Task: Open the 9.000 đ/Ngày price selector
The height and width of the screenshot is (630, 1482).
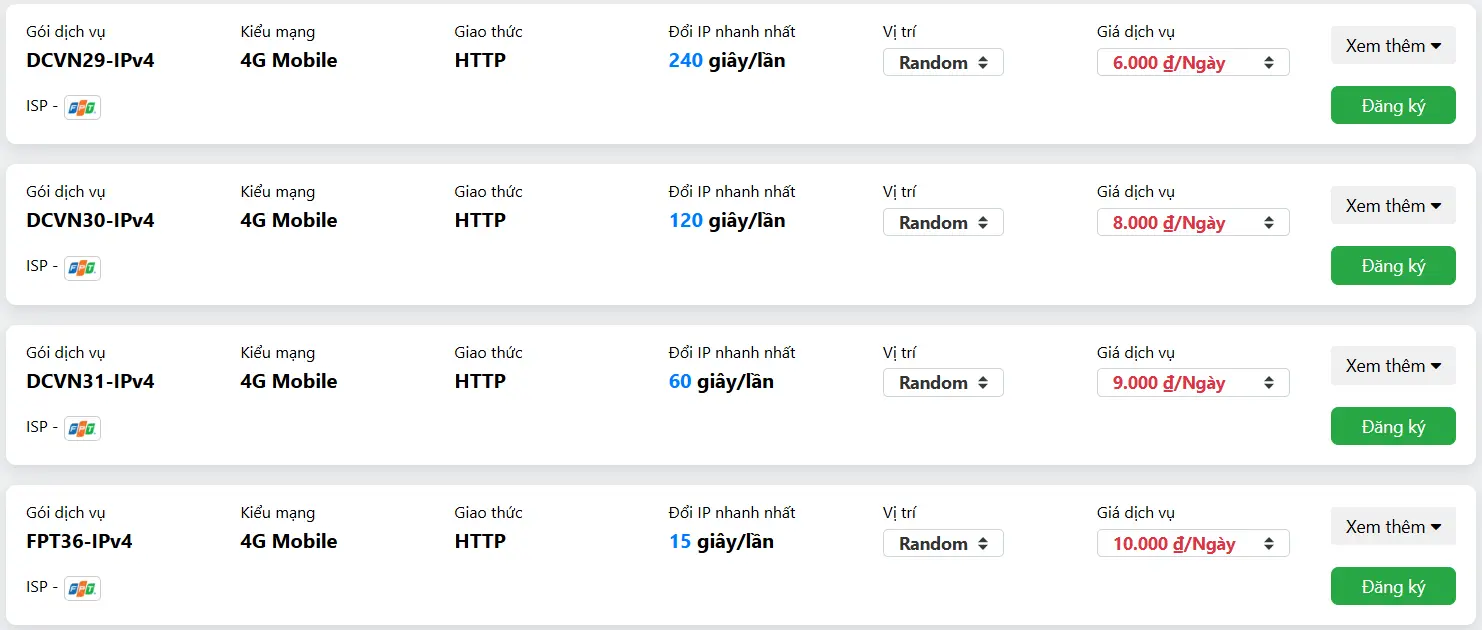Action: 1192,382
